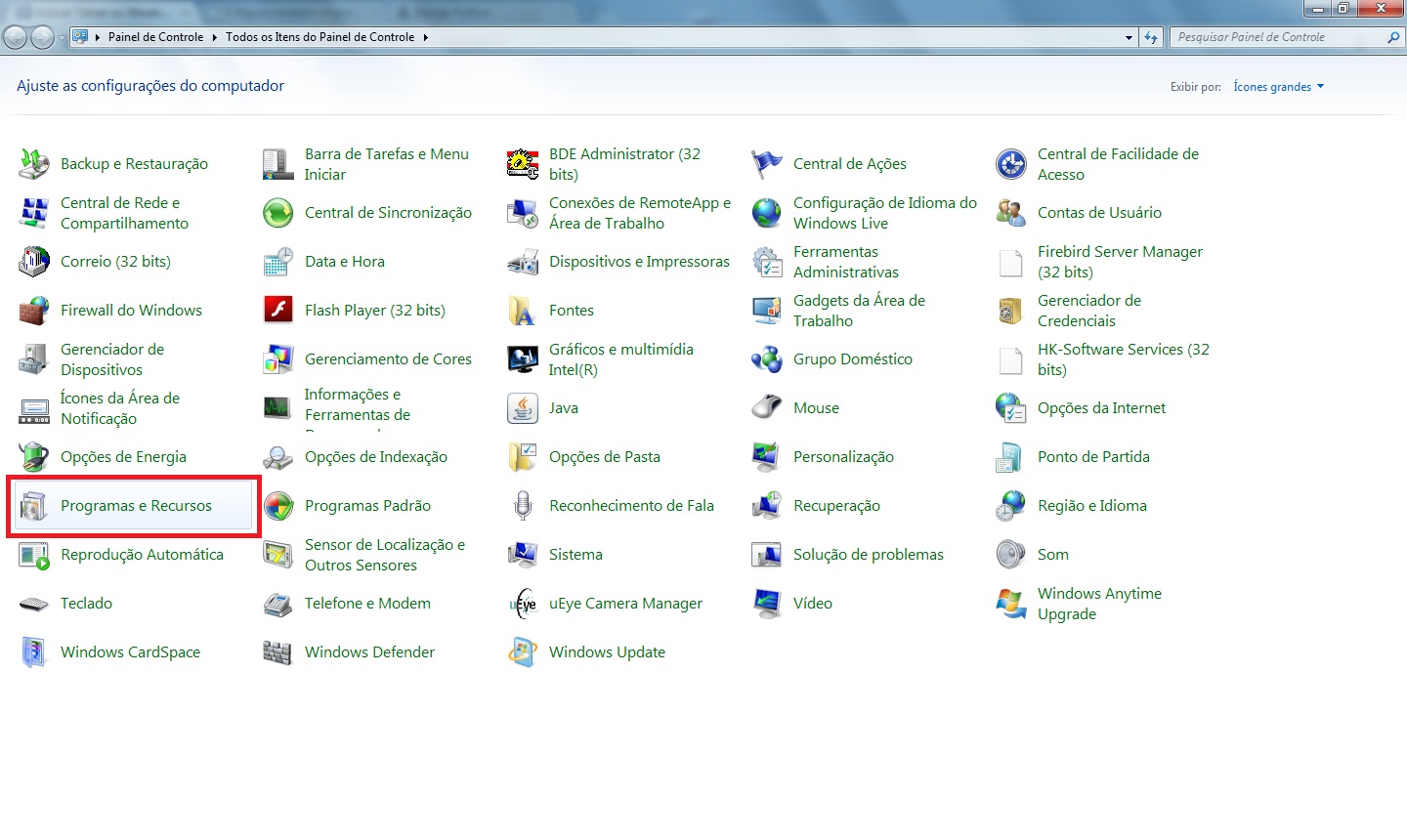Image resolution: width=1407 pixels, height=840 pixels.
Task: Click the Central de Ações flag icon
Action: point(767,164)
